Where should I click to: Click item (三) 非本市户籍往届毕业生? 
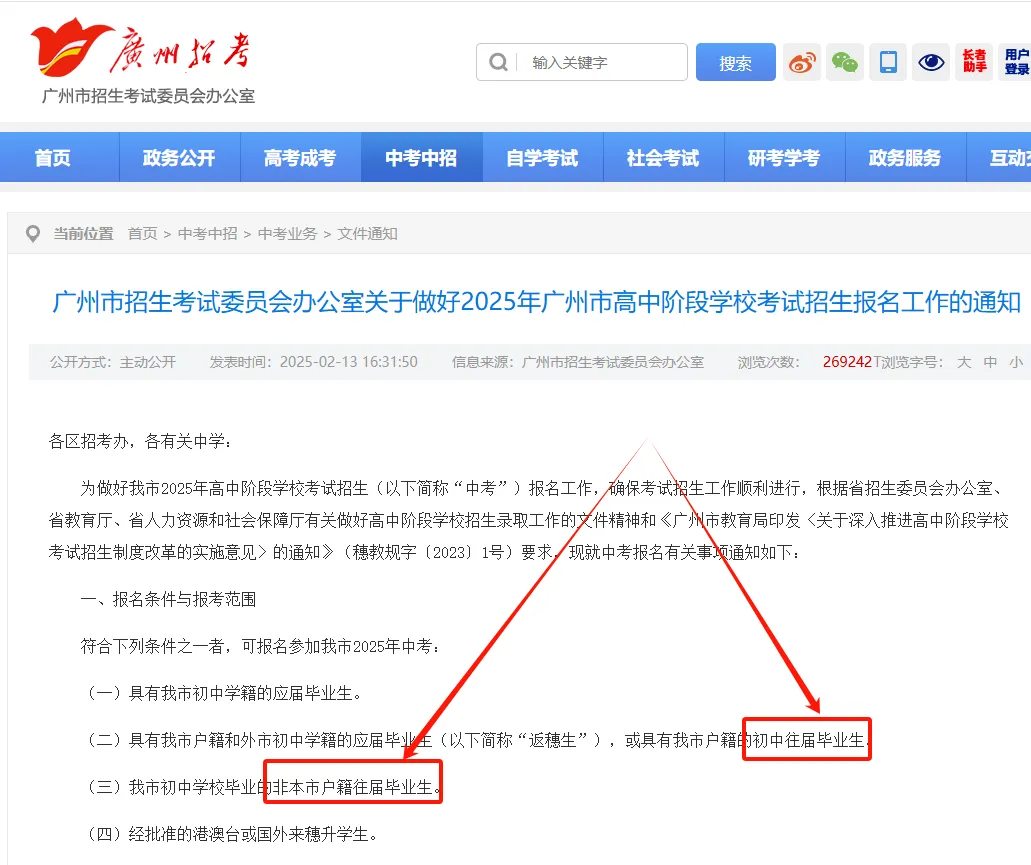pos(263,787)
